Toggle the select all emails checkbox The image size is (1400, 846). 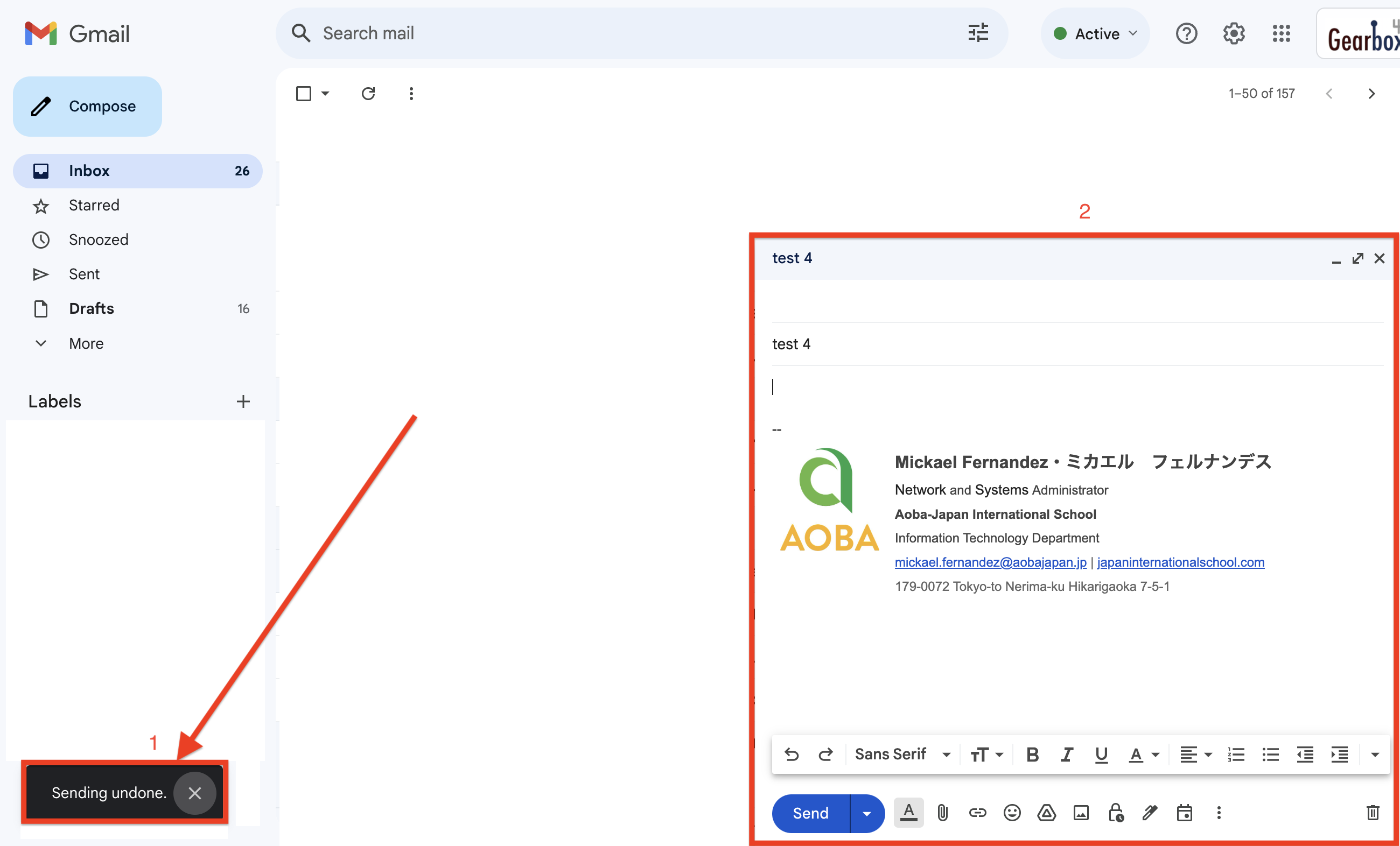tap(304, 94)
